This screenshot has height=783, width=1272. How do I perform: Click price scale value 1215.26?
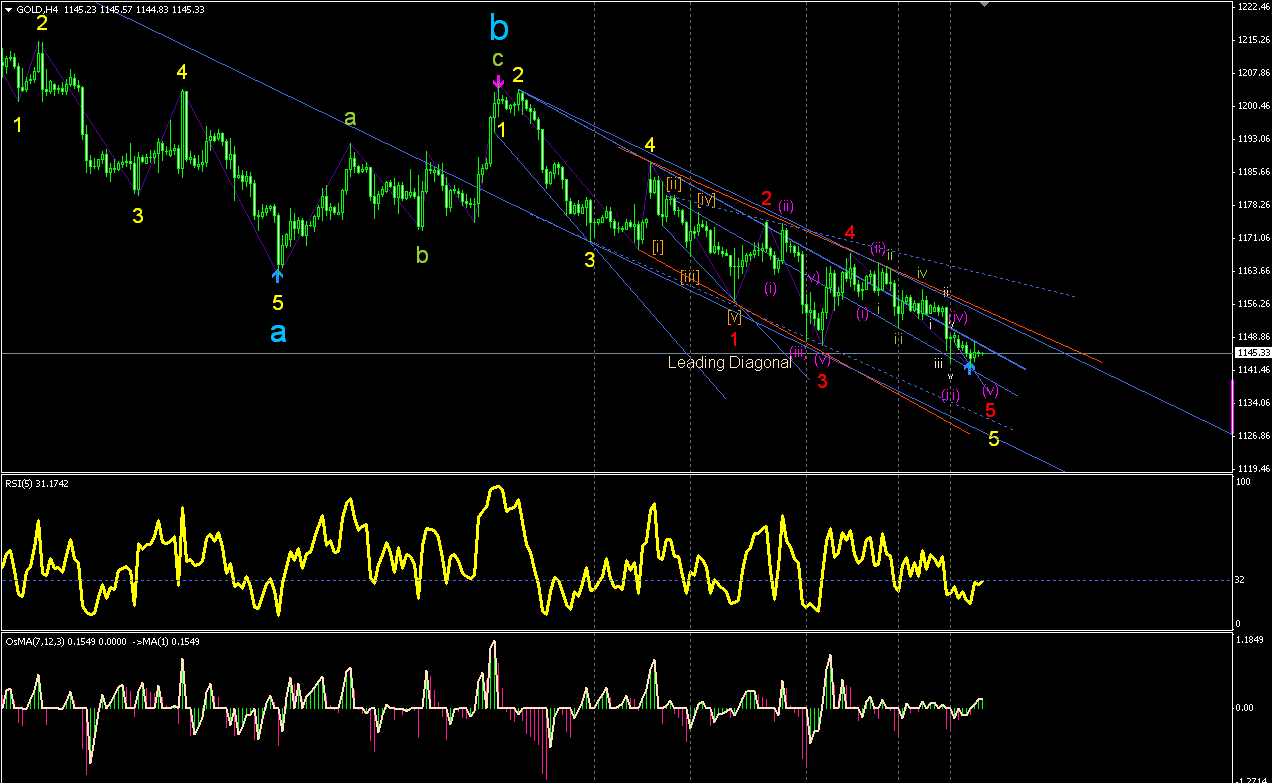tap(1253, 39)
